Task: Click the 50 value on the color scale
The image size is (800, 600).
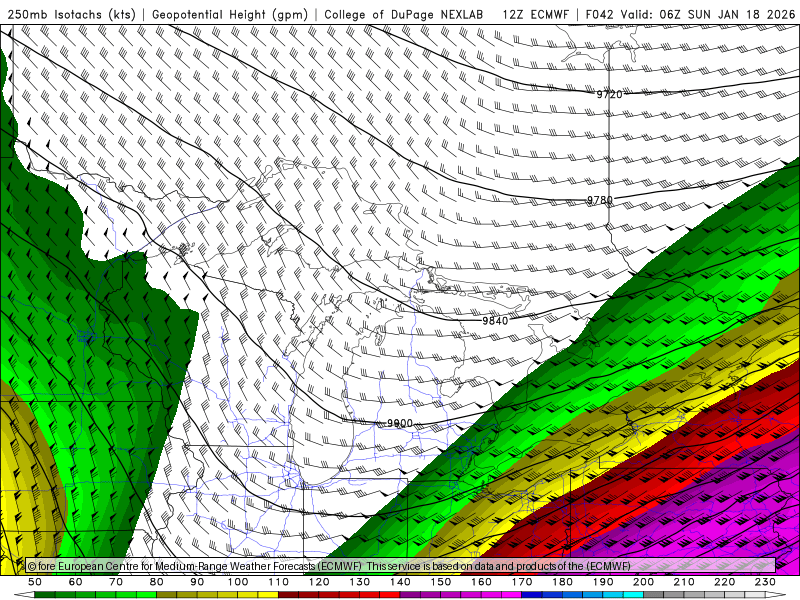Action: coord(35,582)
